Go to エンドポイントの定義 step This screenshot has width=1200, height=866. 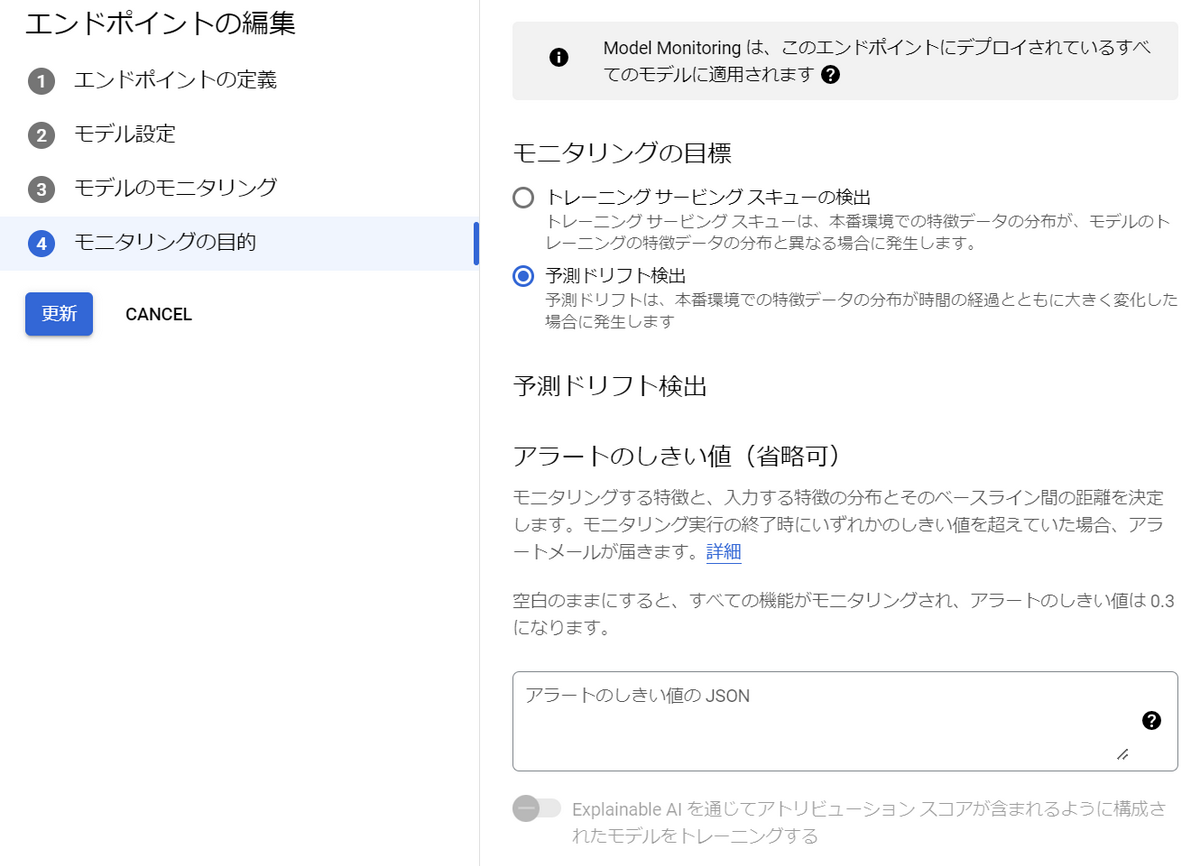(x=175, y=80)
